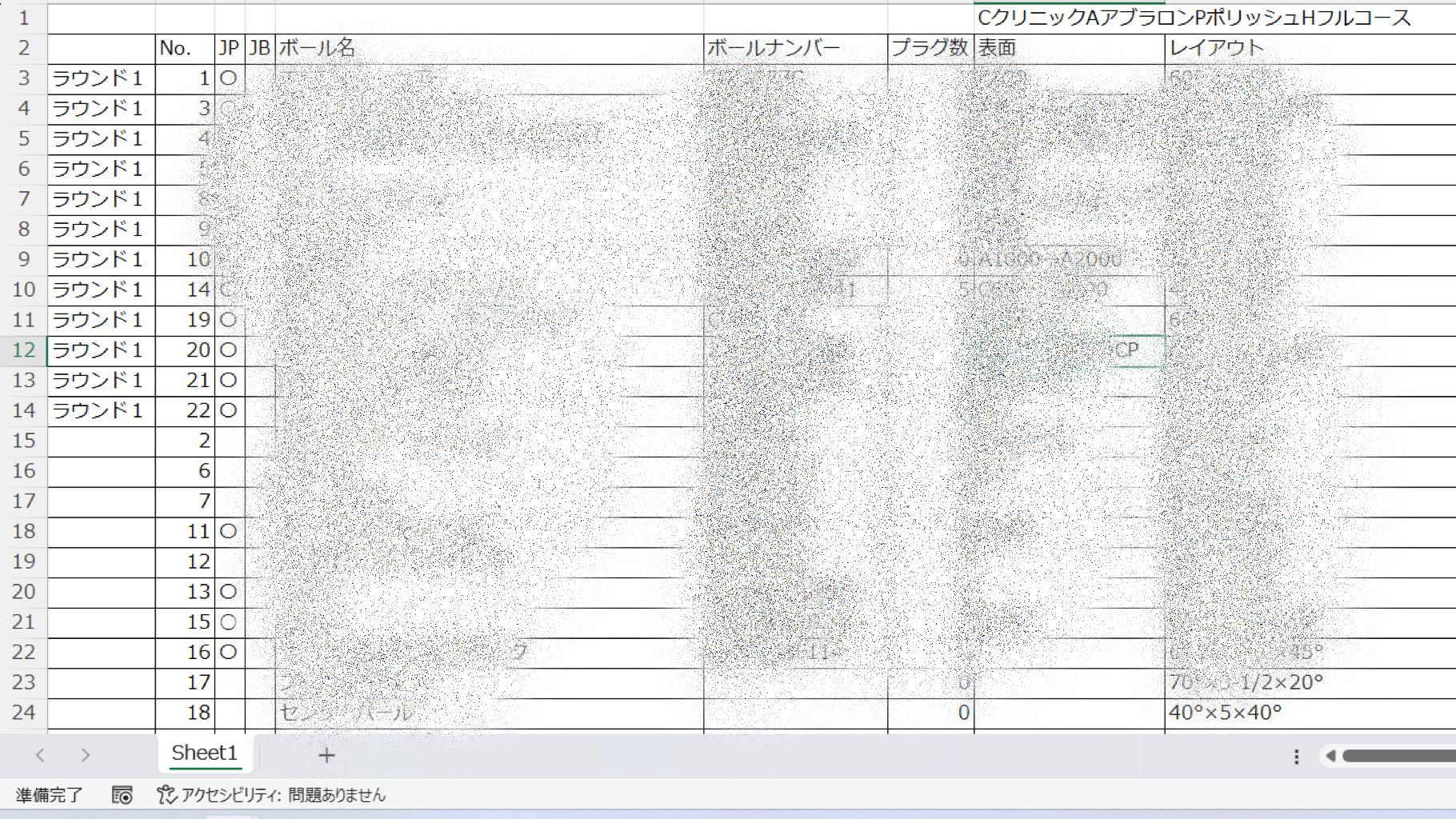
Task: Select row 1 header
Action: coord(23,18)
